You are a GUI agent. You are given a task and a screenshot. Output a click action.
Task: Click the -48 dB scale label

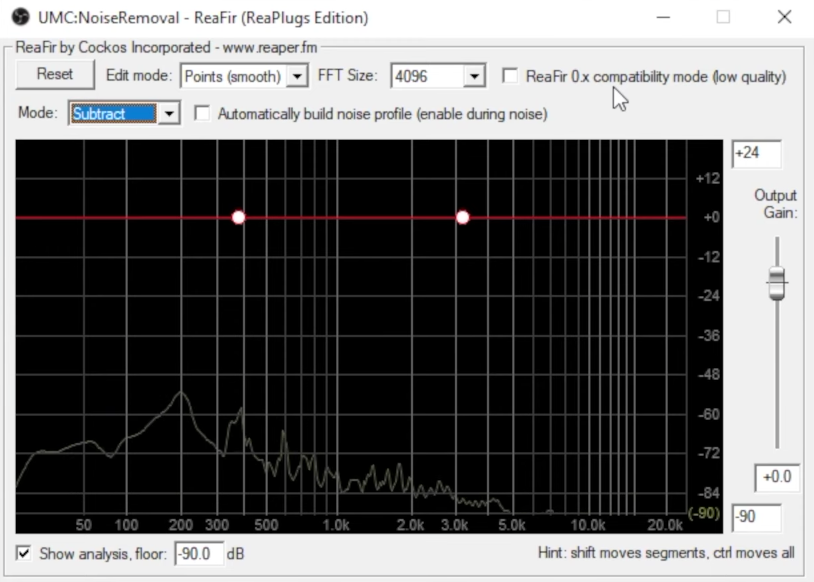[709, 374]
